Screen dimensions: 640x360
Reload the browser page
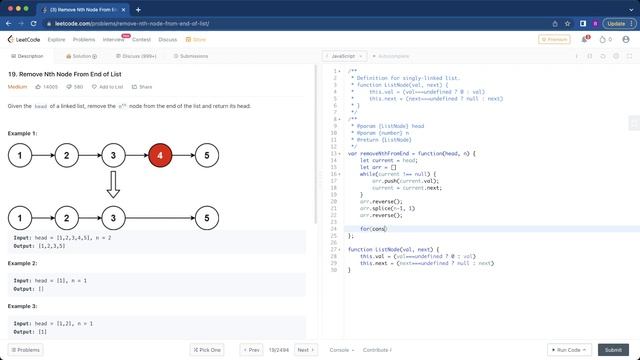click(33, 24)
